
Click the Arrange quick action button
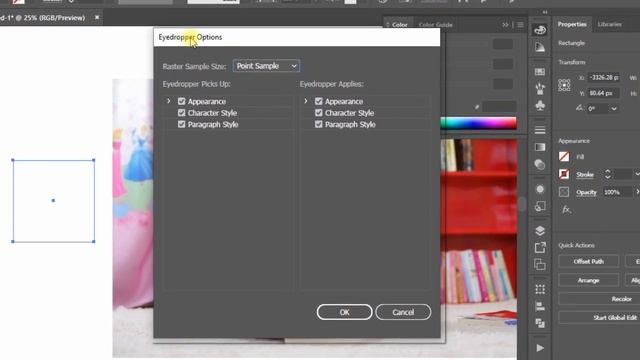[x=589, y=280]
